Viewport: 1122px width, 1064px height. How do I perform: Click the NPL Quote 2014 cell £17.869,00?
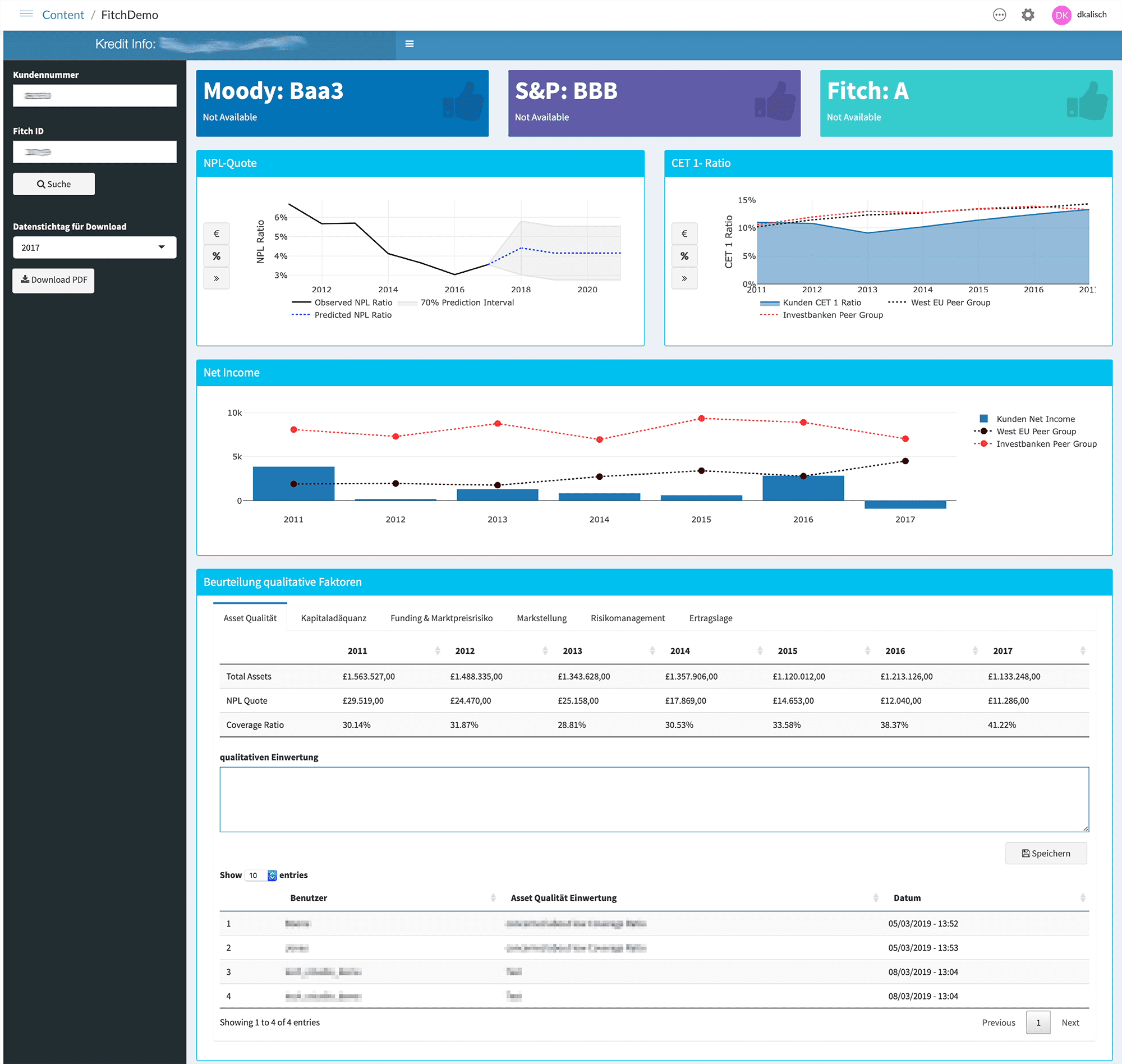click(x=686, y=701)
